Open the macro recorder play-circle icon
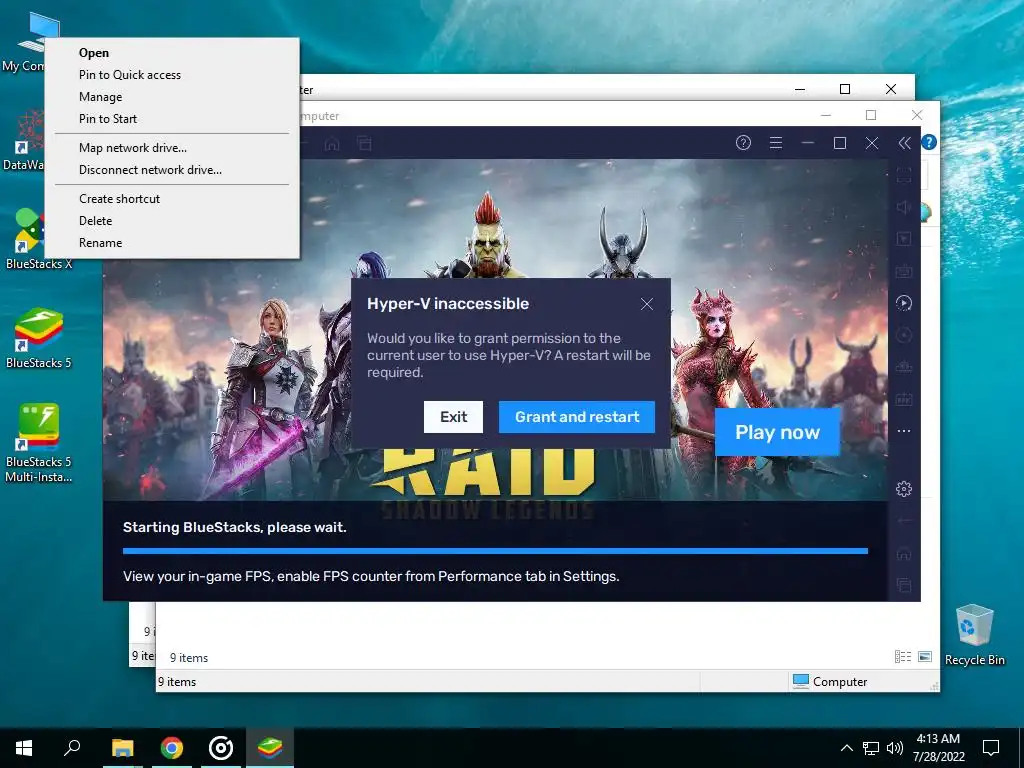The width and height of the screenshot is (1024, 768). (x=904, y=303)
